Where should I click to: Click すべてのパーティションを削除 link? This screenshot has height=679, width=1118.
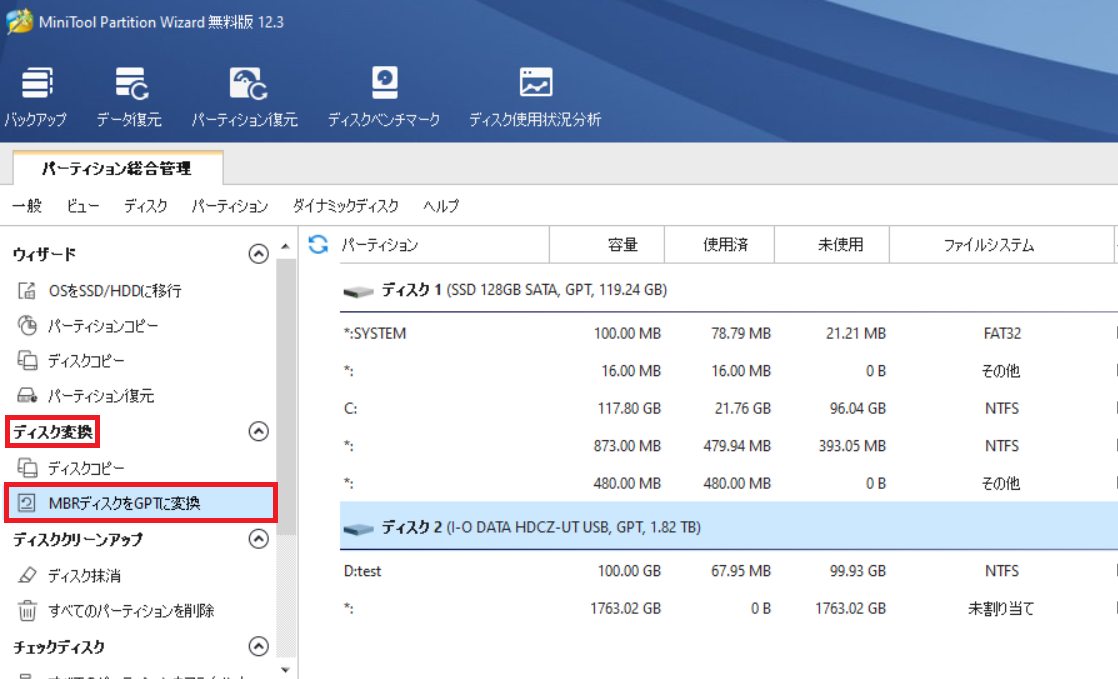(131, 611)
